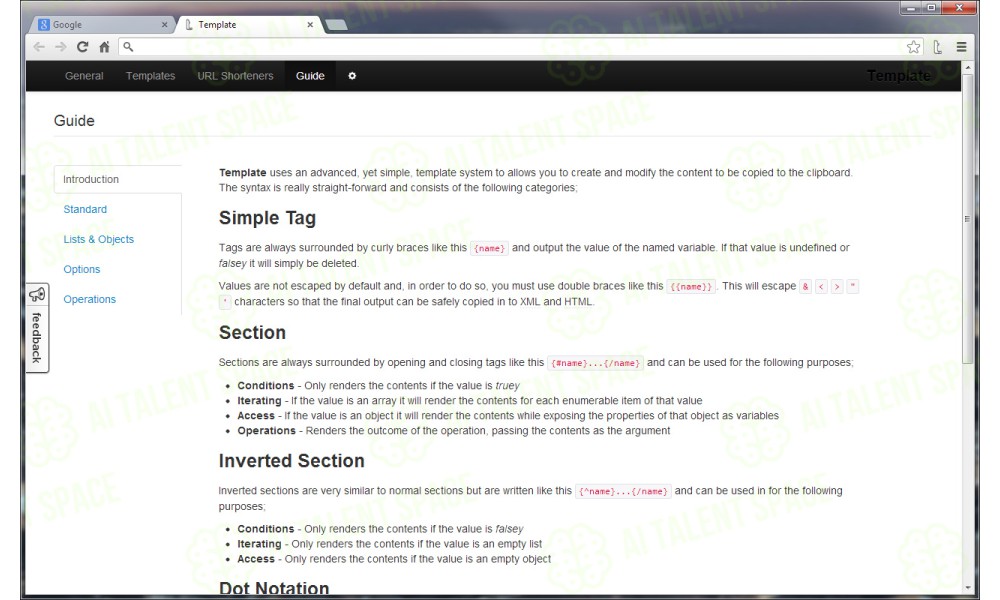Click the vertical feedback tab label

[37, 338]
